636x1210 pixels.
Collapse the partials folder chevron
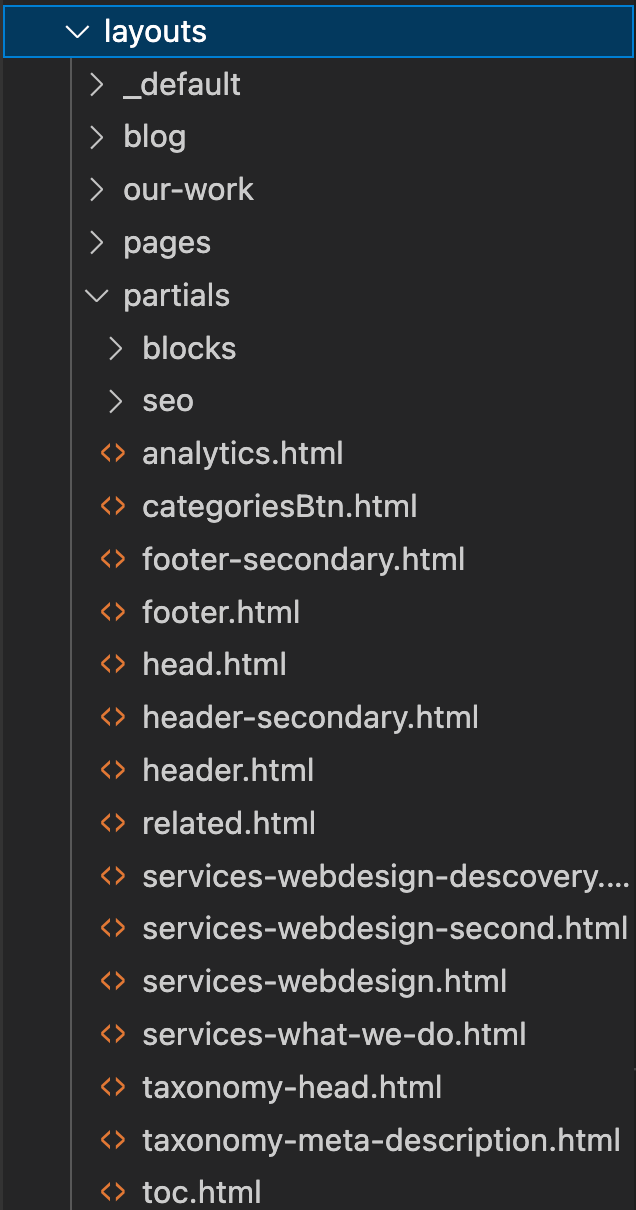pos(97,296)
